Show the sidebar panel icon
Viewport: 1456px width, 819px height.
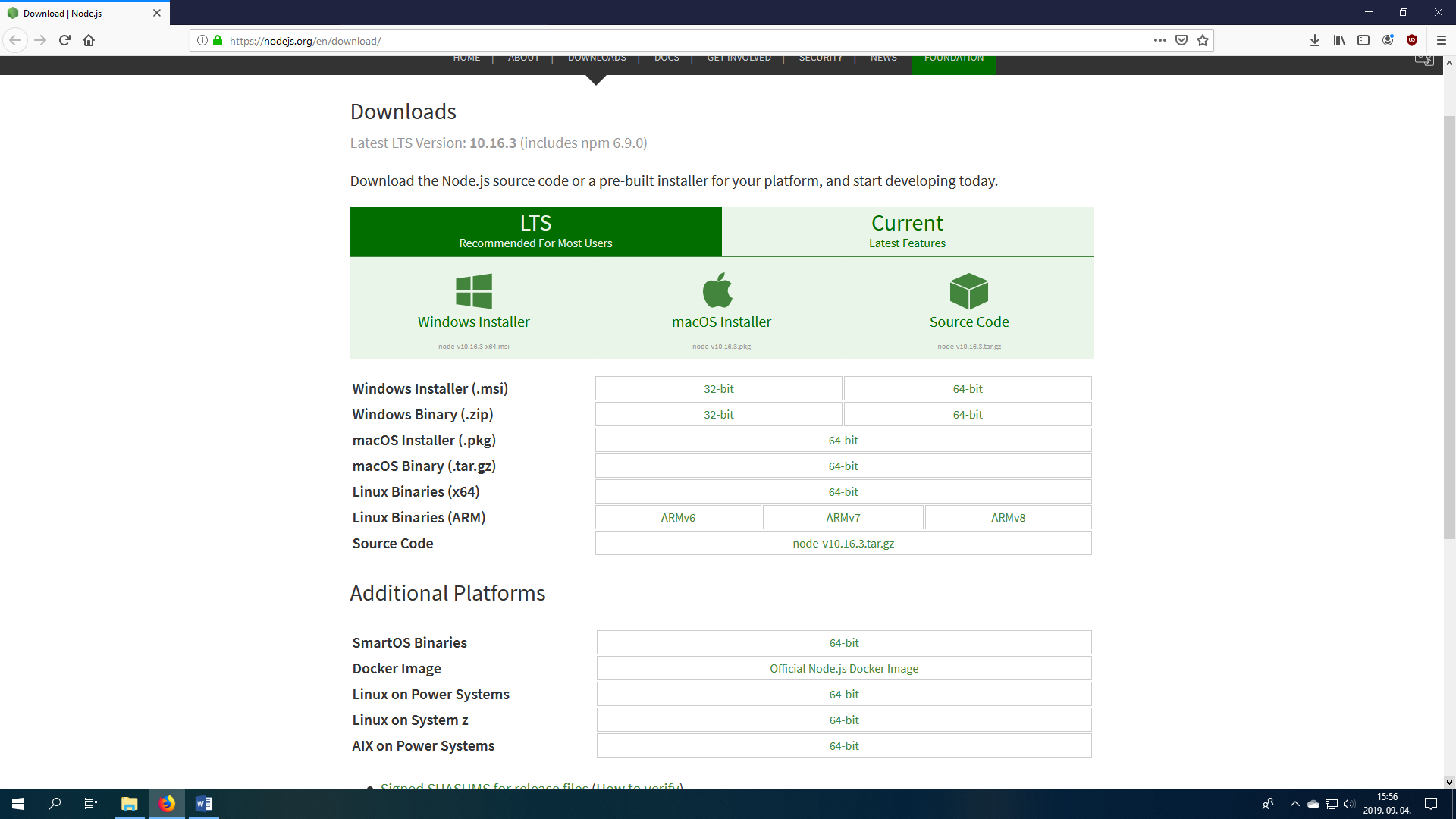point(1363,40)
